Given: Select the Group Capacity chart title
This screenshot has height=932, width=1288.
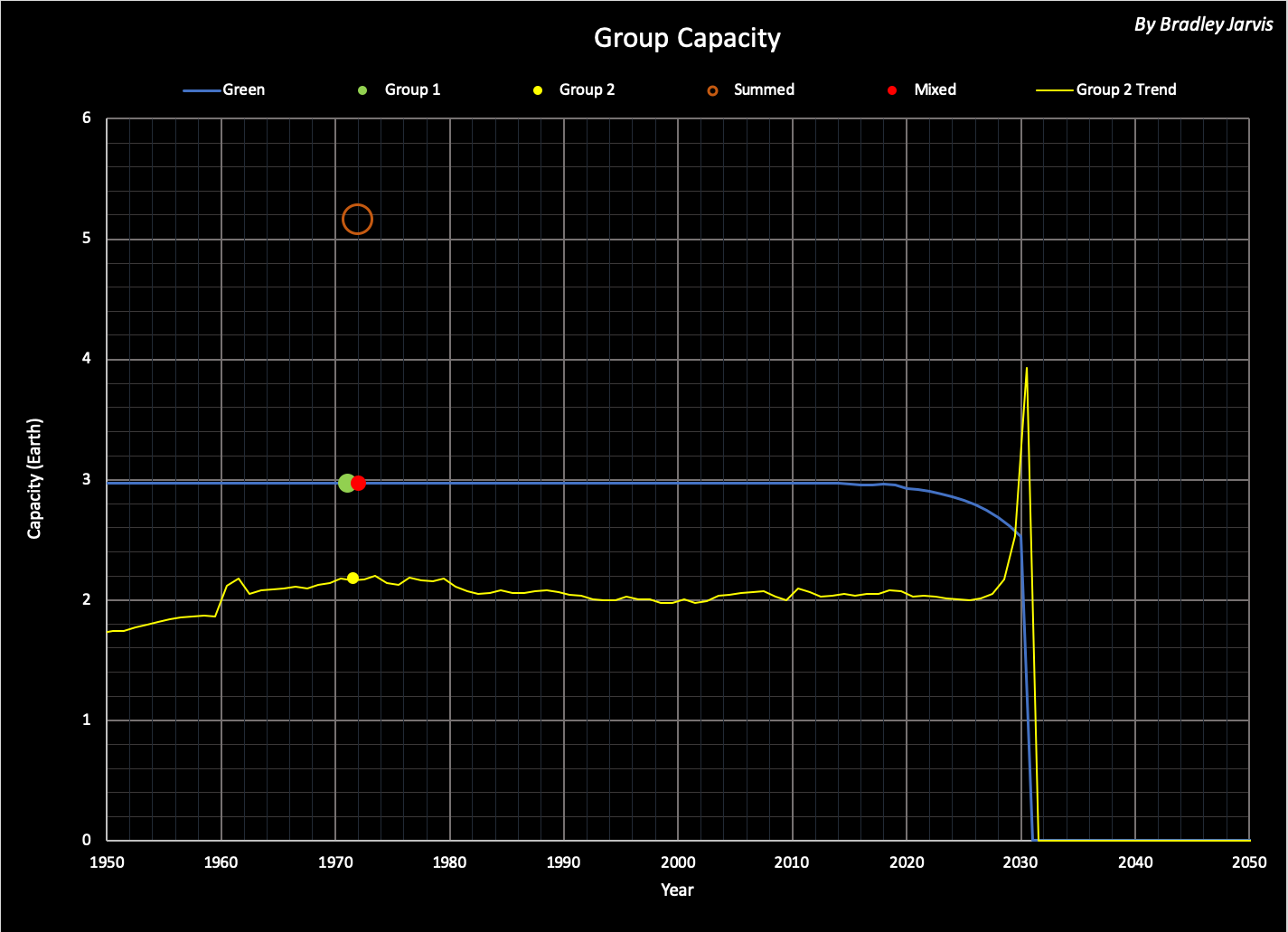Looking at the screenshot, I should tap(687, 38).
